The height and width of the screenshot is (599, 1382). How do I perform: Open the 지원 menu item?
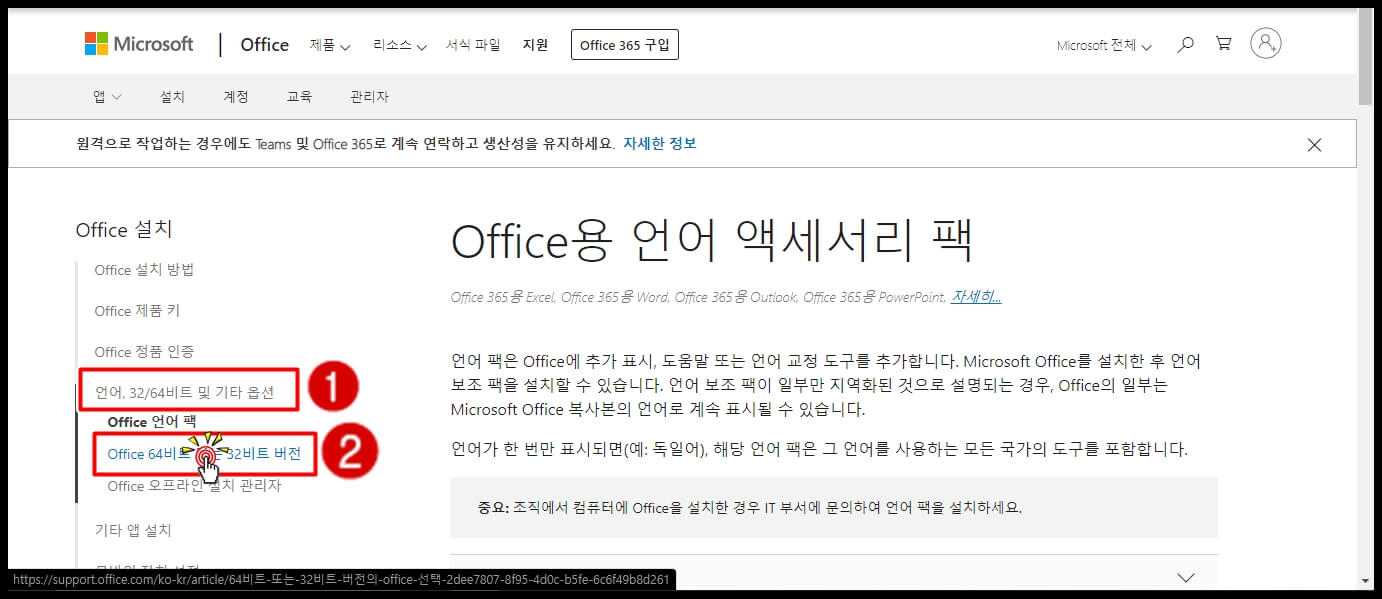[x=535, y=45]
